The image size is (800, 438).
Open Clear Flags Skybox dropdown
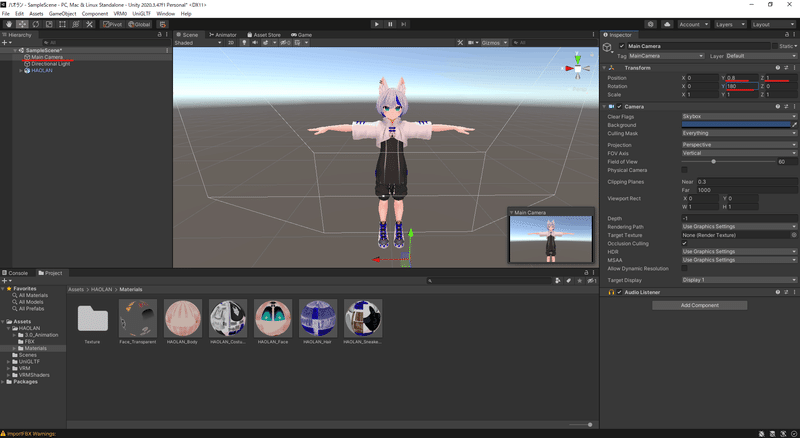[739, 116]
